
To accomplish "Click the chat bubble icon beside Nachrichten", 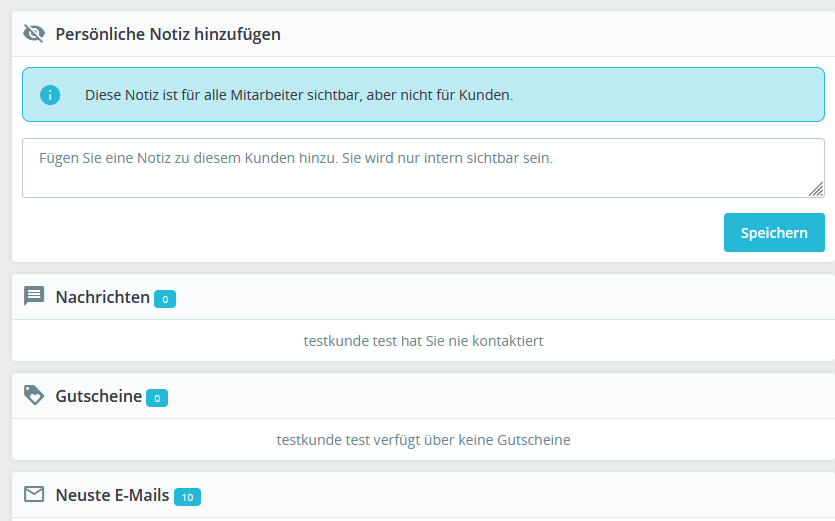I will point(34,296).
